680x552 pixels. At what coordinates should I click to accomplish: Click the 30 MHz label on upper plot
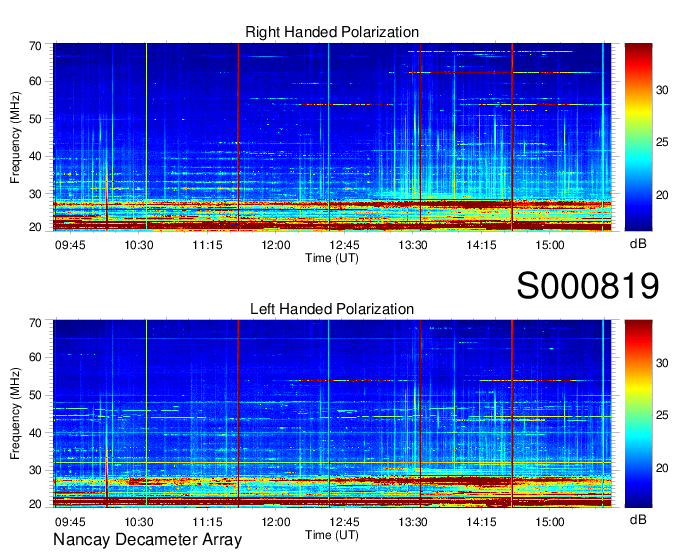[x=35, y=194]
